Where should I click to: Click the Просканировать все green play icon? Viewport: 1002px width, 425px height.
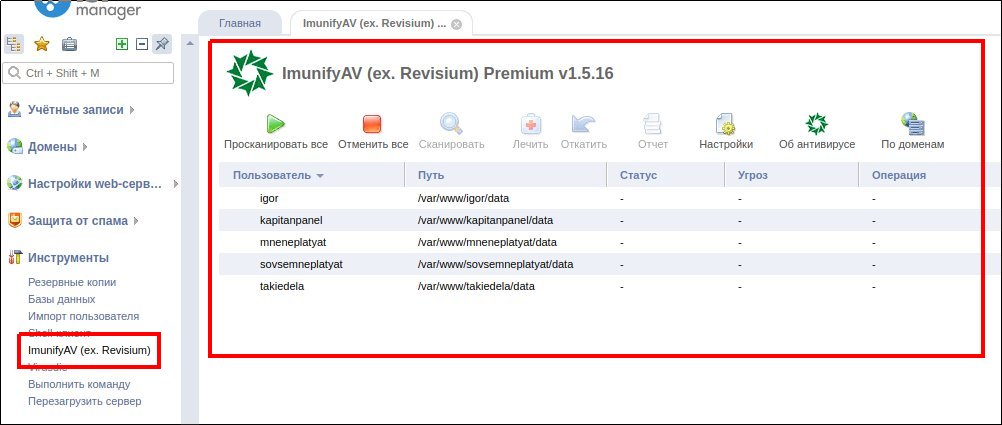[x=275, y=123]
